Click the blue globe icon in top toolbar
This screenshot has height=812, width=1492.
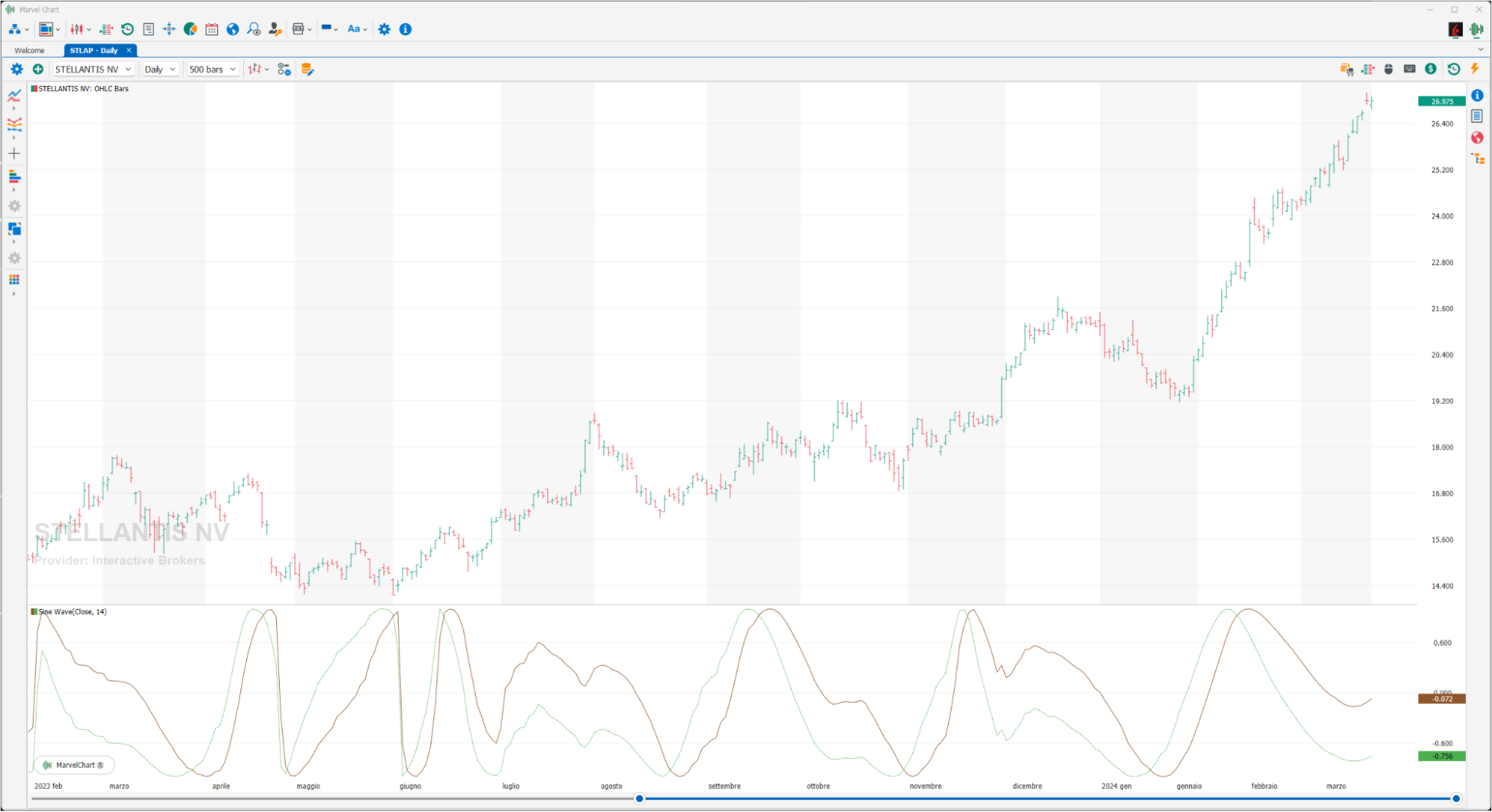point(233,29)
